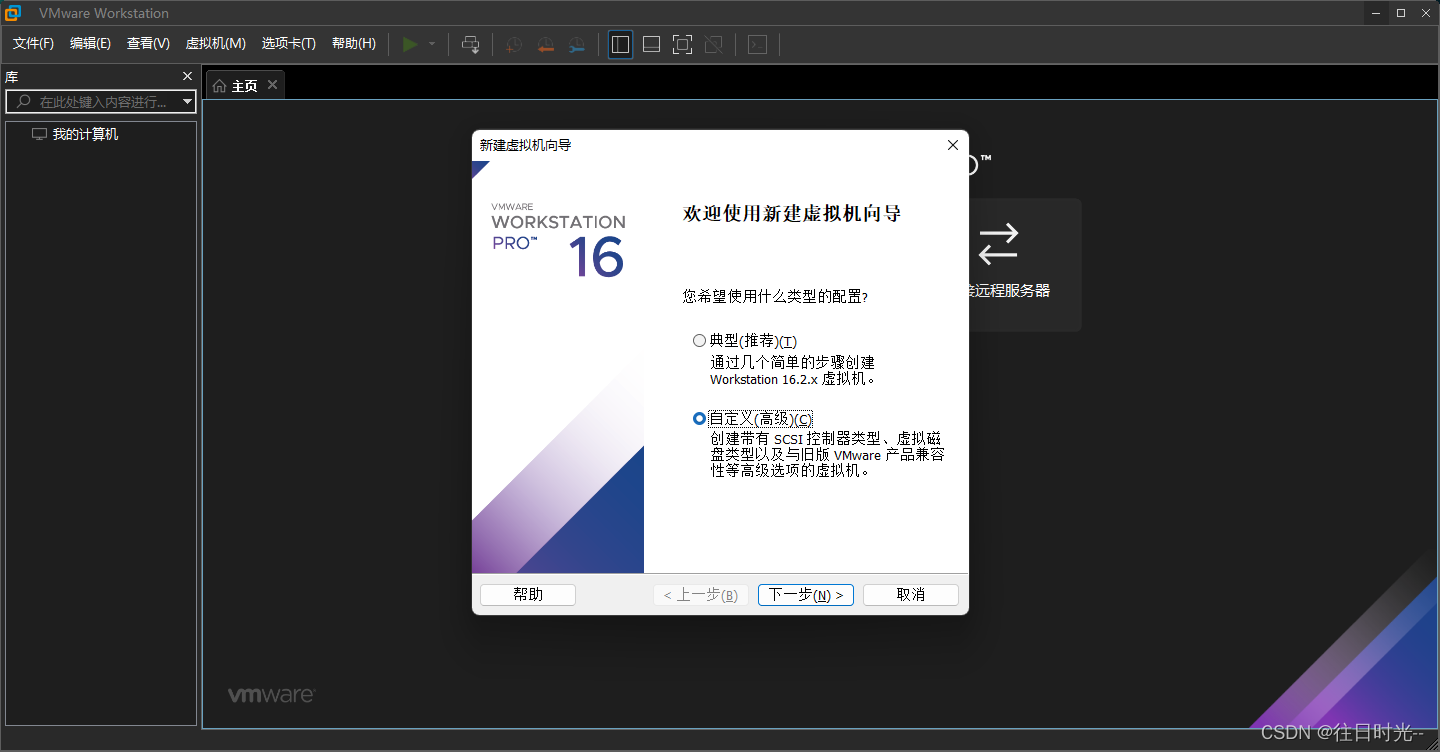
Task: Click the revert to snapshot icon
Action: pos(545,44)
